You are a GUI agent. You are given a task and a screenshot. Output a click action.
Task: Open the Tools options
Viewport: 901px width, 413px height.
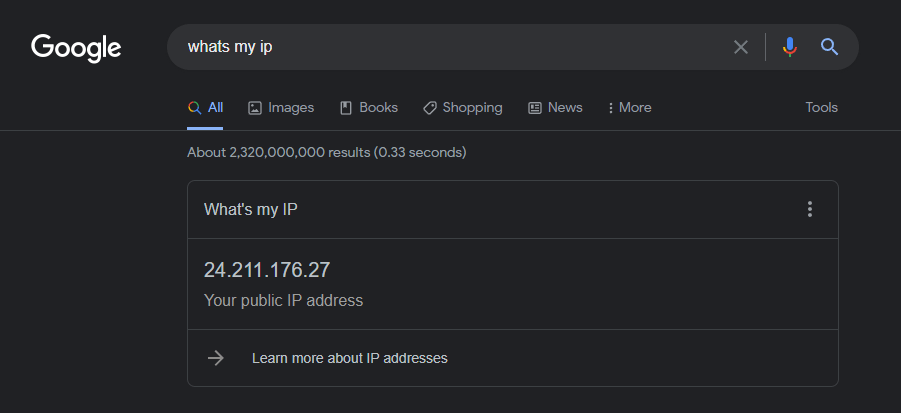[x=821, y=108]
